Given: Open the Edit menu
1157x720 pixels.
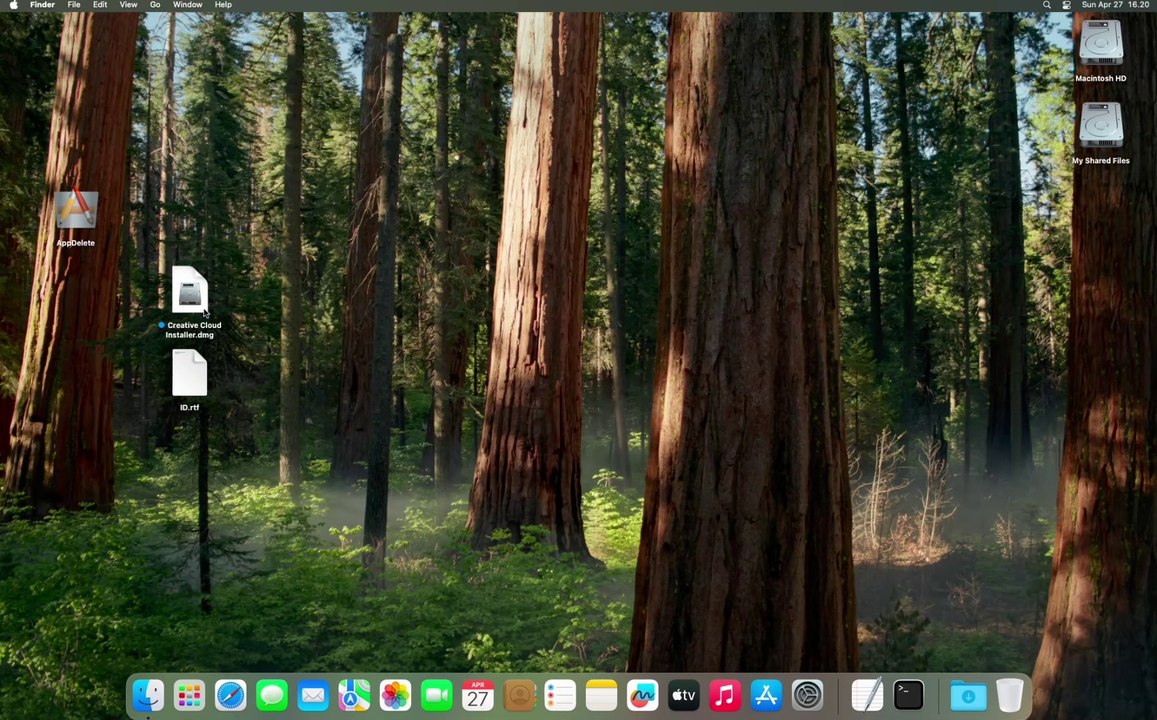Looking at the screenshot, I should pyautogui.click(x=100, y=4).
